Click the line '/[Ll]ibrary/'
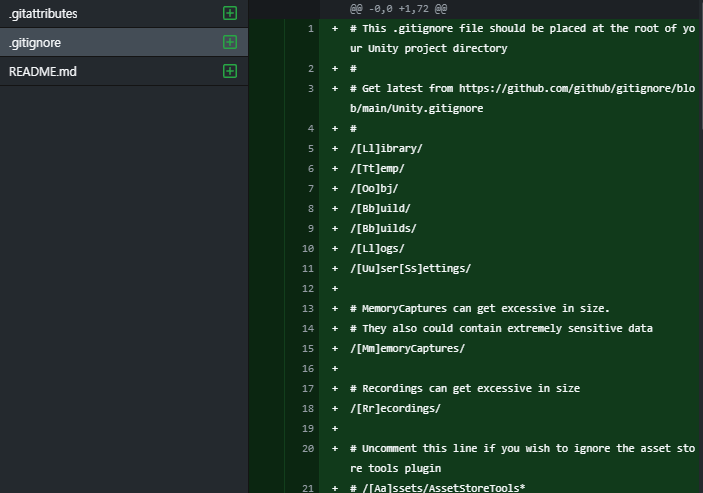 click(386, 149)
